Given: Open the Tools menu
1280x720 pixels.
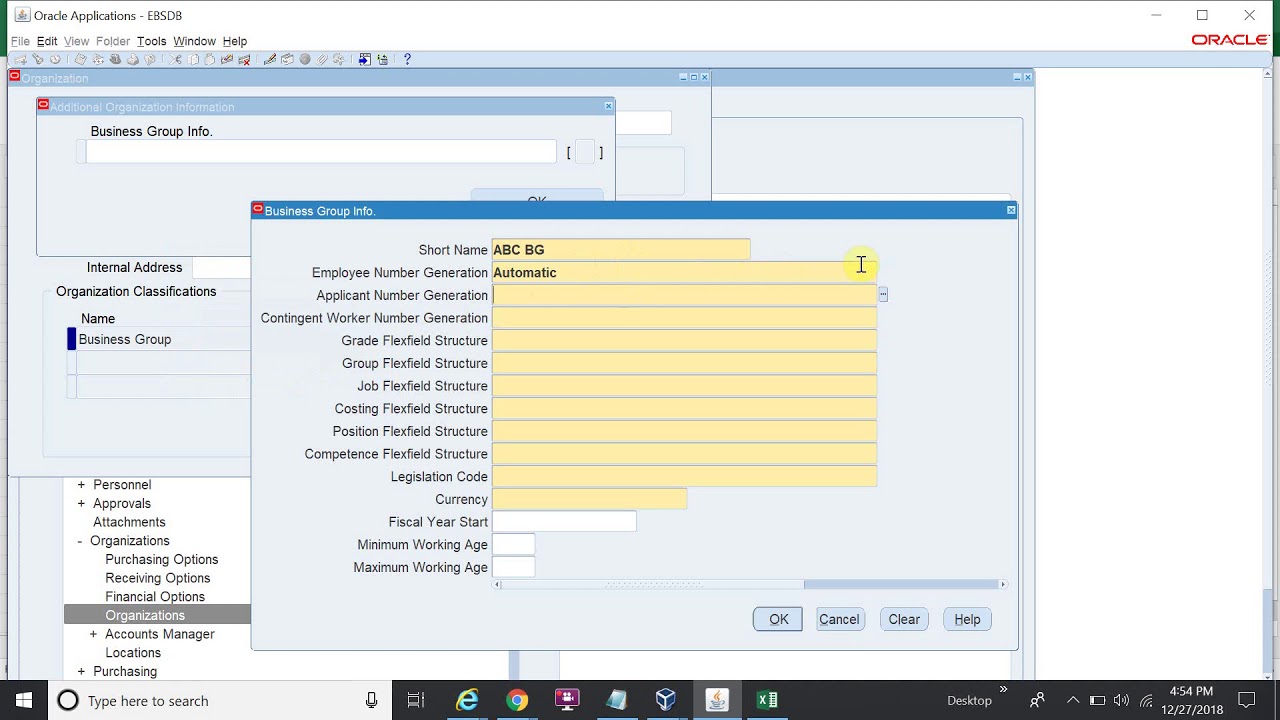Looking at the screenshot, I should (x=152, y=41).
